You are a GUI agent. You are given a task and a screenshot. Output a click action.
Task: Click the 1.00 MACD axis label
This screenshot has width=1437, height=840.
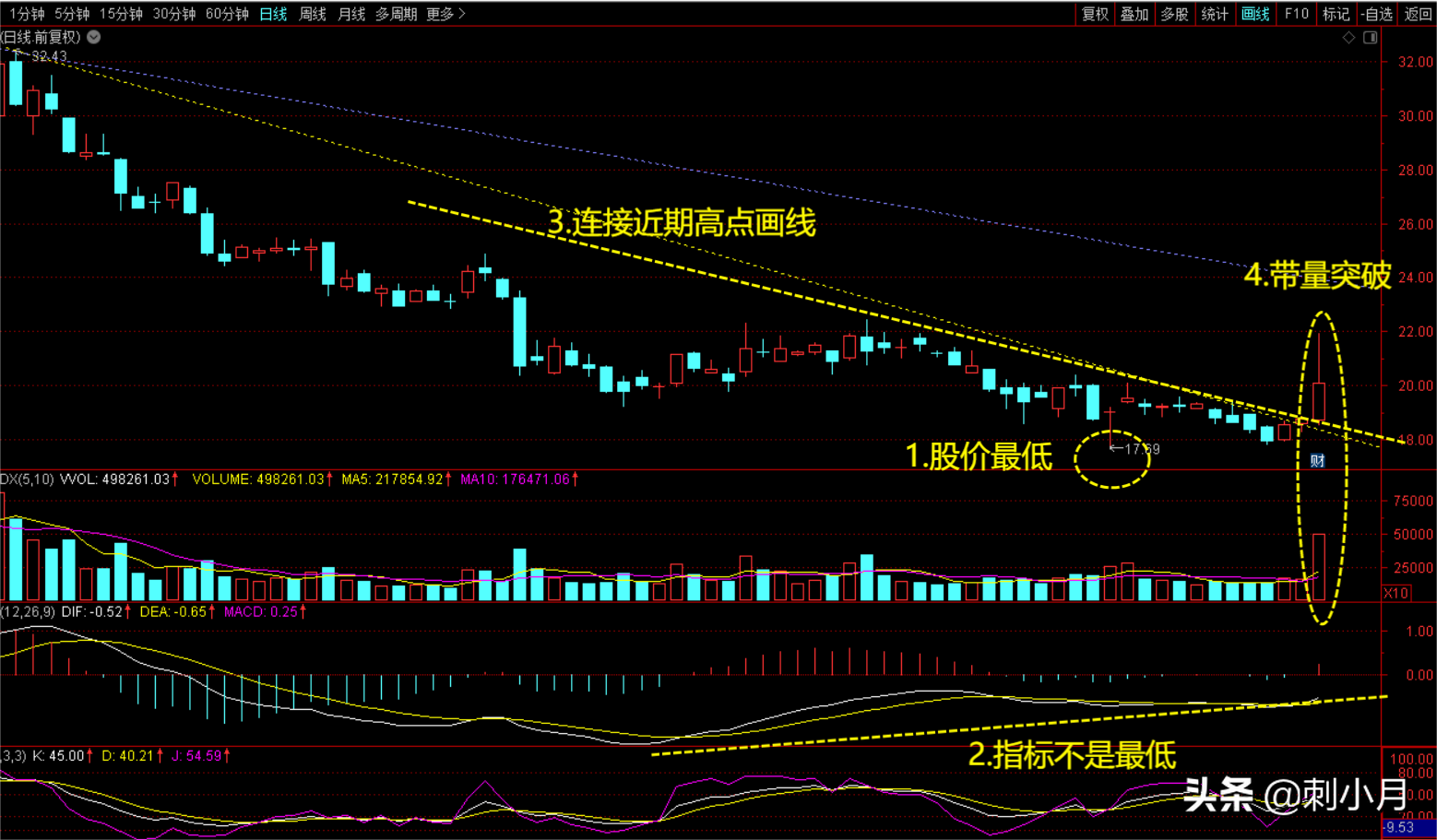click(1419, 632)
